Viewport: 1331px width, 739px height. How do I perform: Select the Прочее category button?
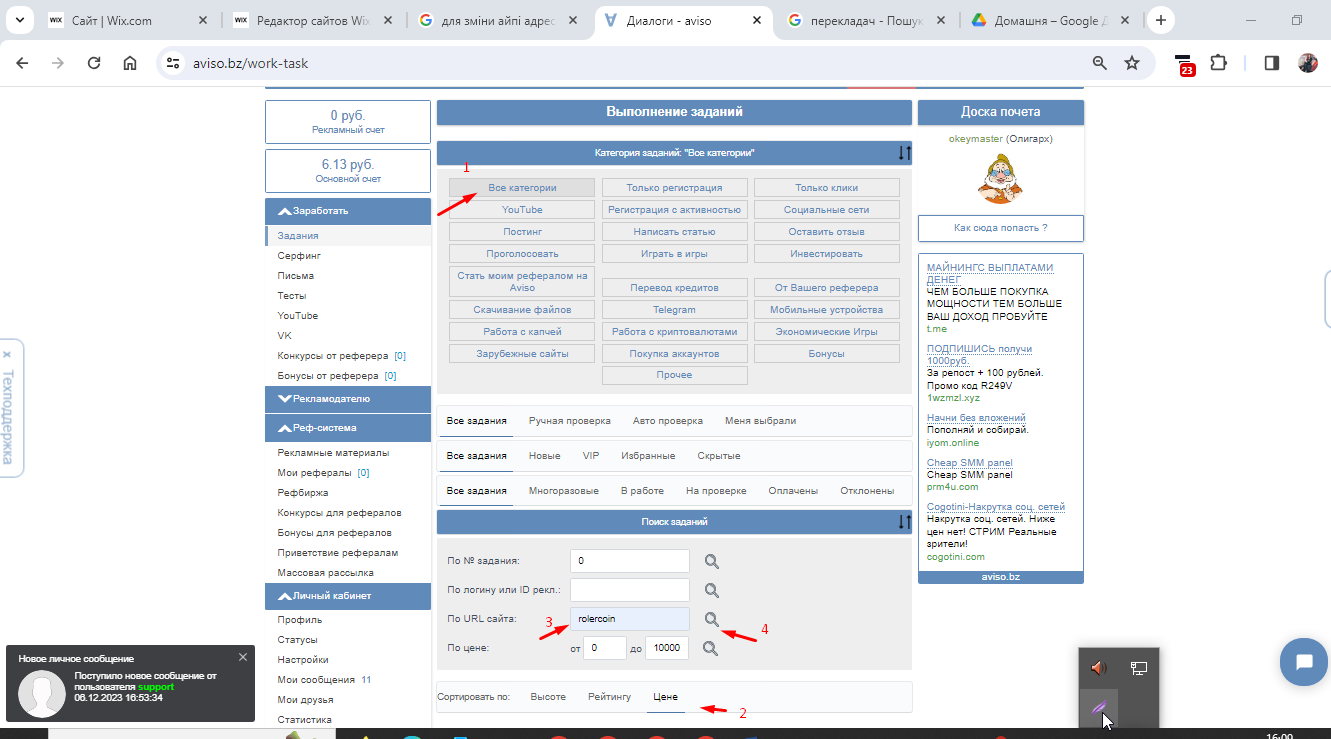point(674,375)
